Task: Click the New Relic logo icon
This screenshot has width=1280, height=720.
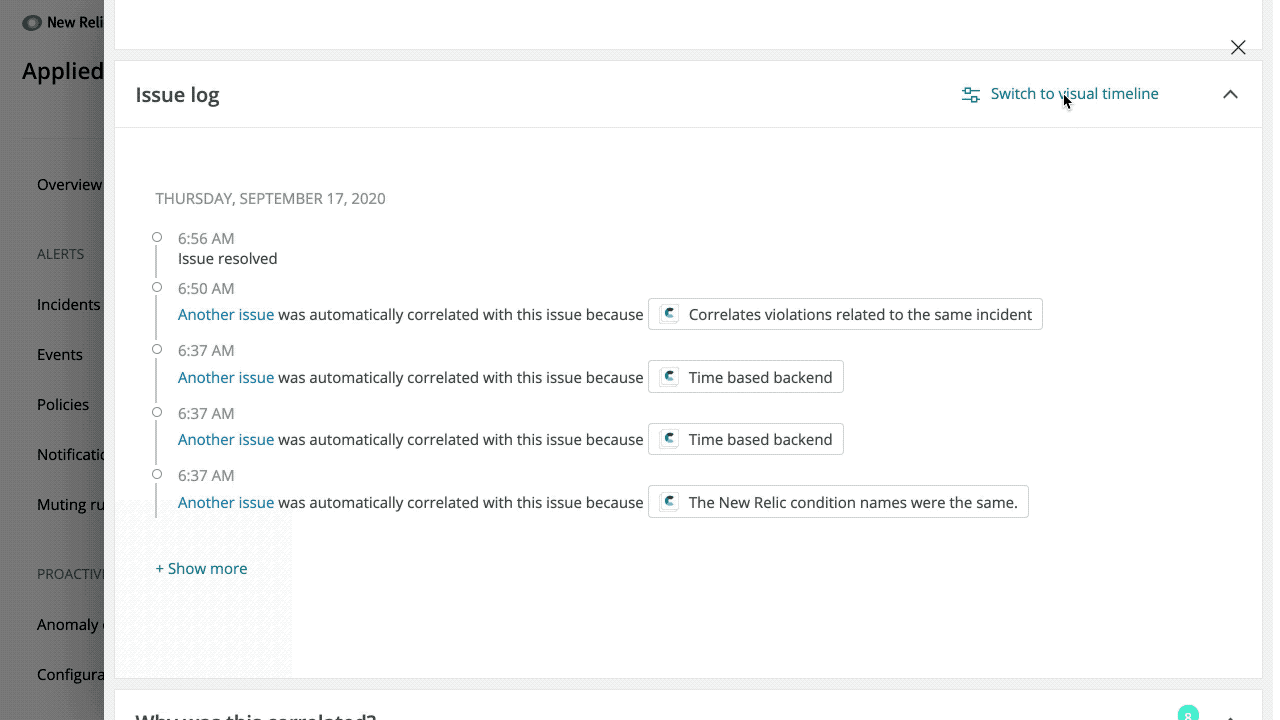Action: 31,22
